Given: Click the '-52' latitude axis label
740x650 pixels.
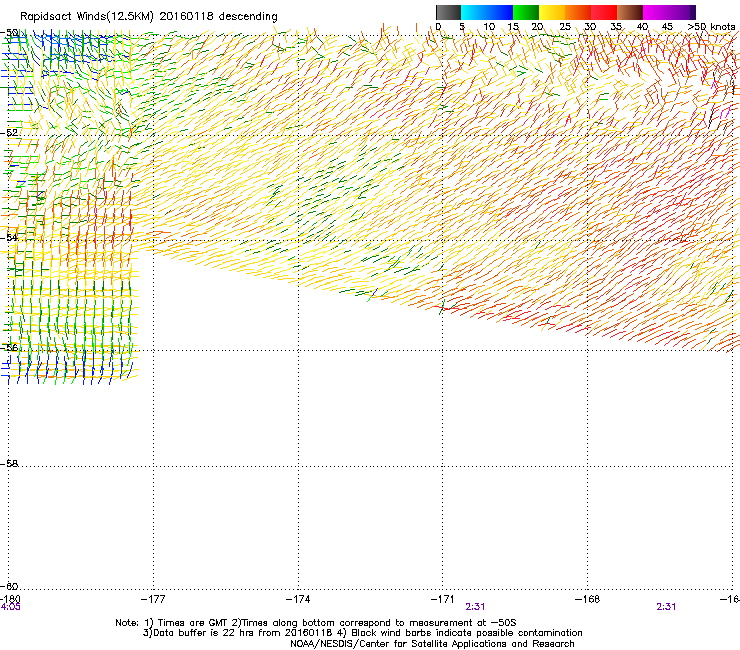Looking at the screenshot, I should [9, 133].
